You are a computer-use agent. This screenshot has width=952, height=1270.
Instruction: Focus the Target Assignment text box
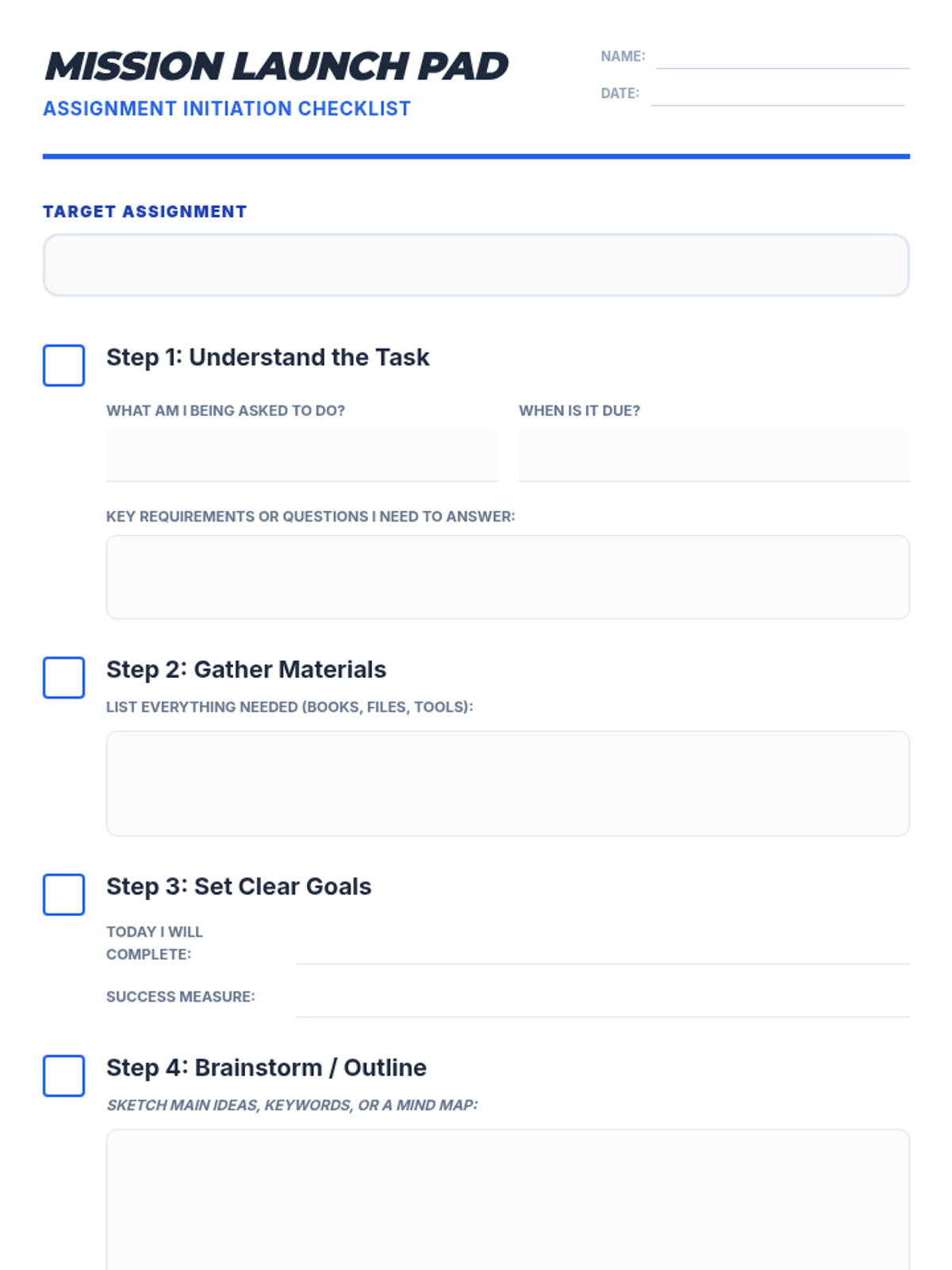(476, 265)
